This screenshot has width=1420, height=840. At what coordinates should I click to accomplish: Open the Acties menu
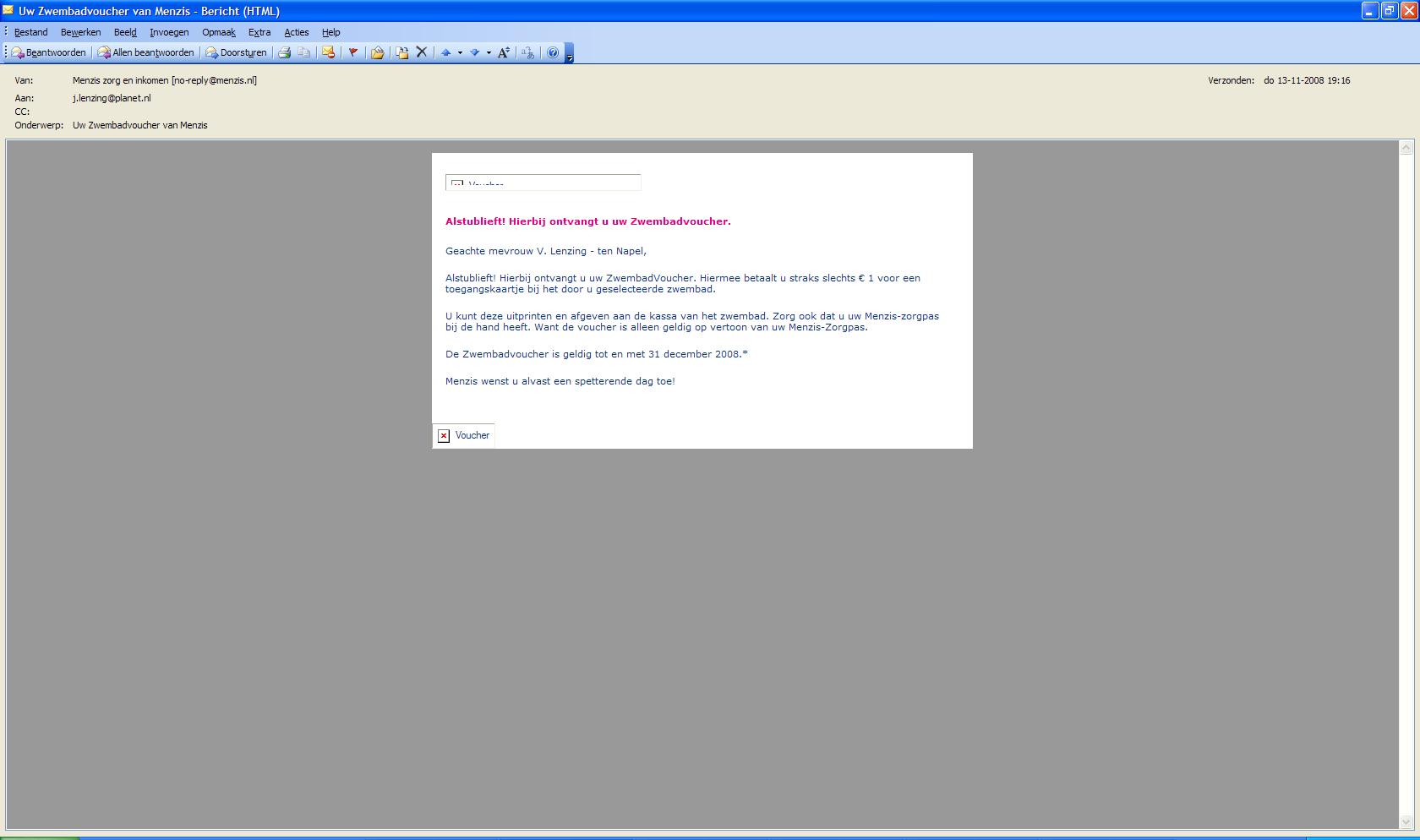point(297,32)
